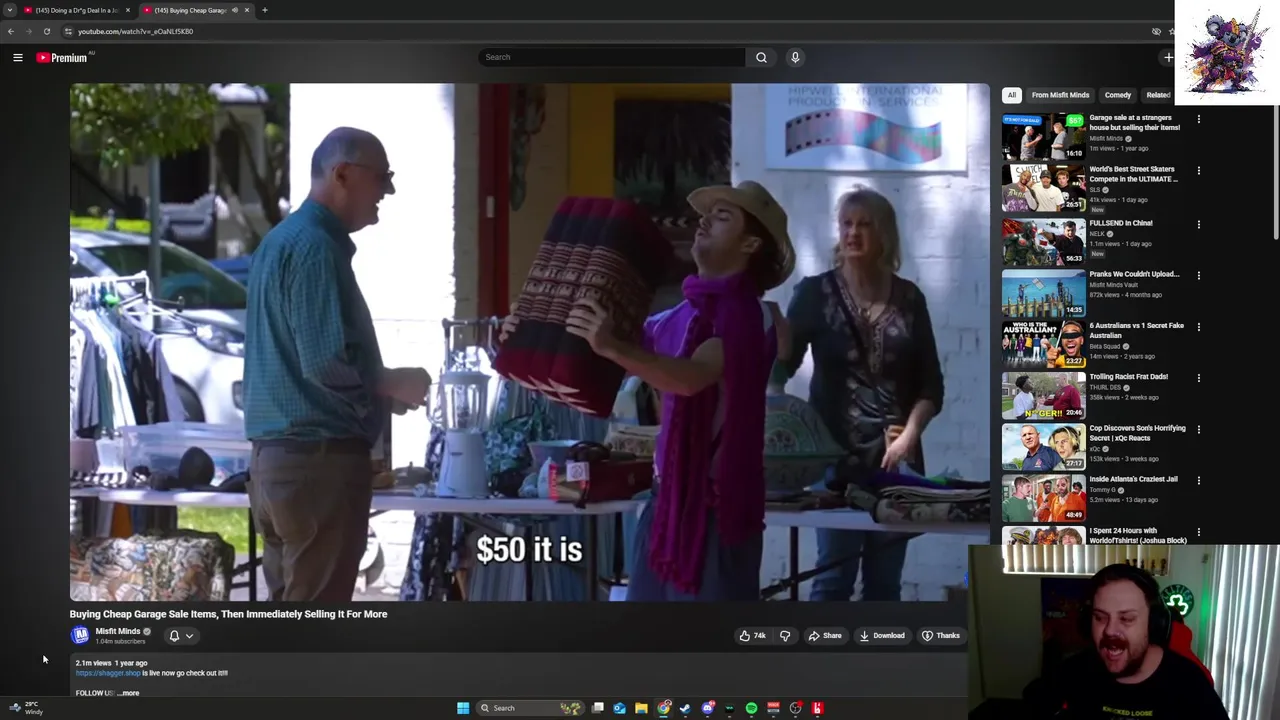Toggle notification bell for Misfit Minds
The image size is (1280, 720).
point(174,636)
